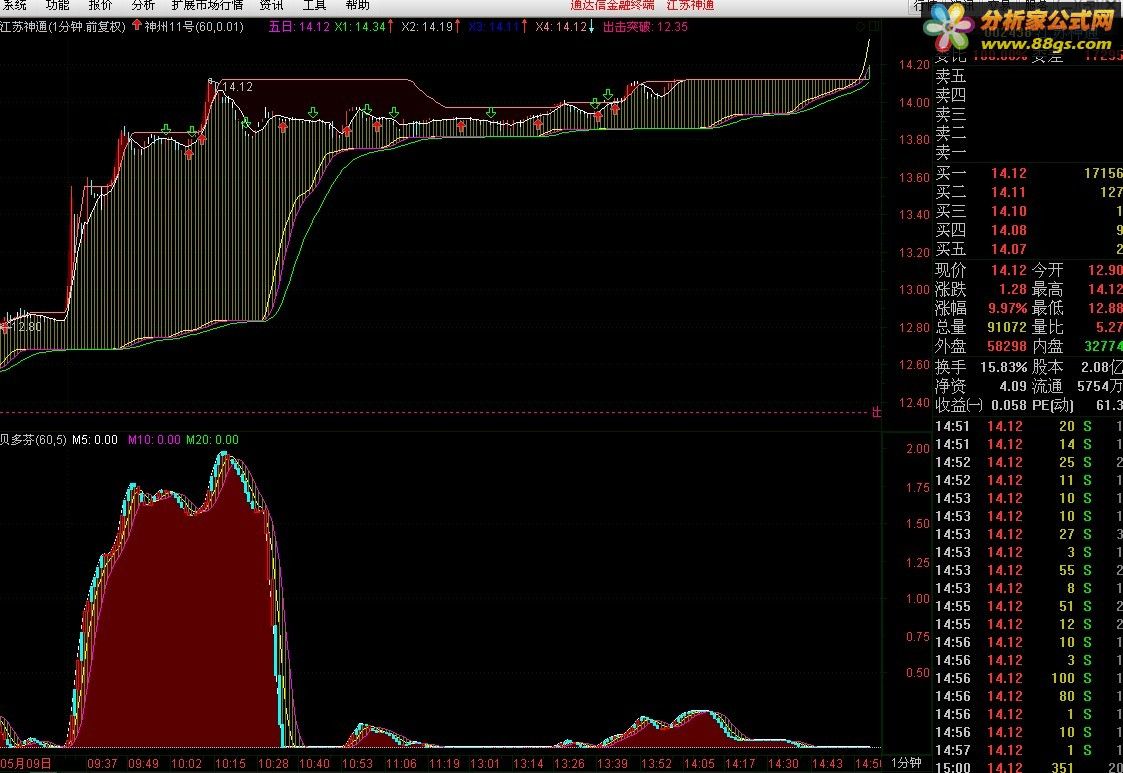This screenshot has width=1123, height=773.
Task: Click the X2: 14.19 indicator value
Action: coord(428,27)
